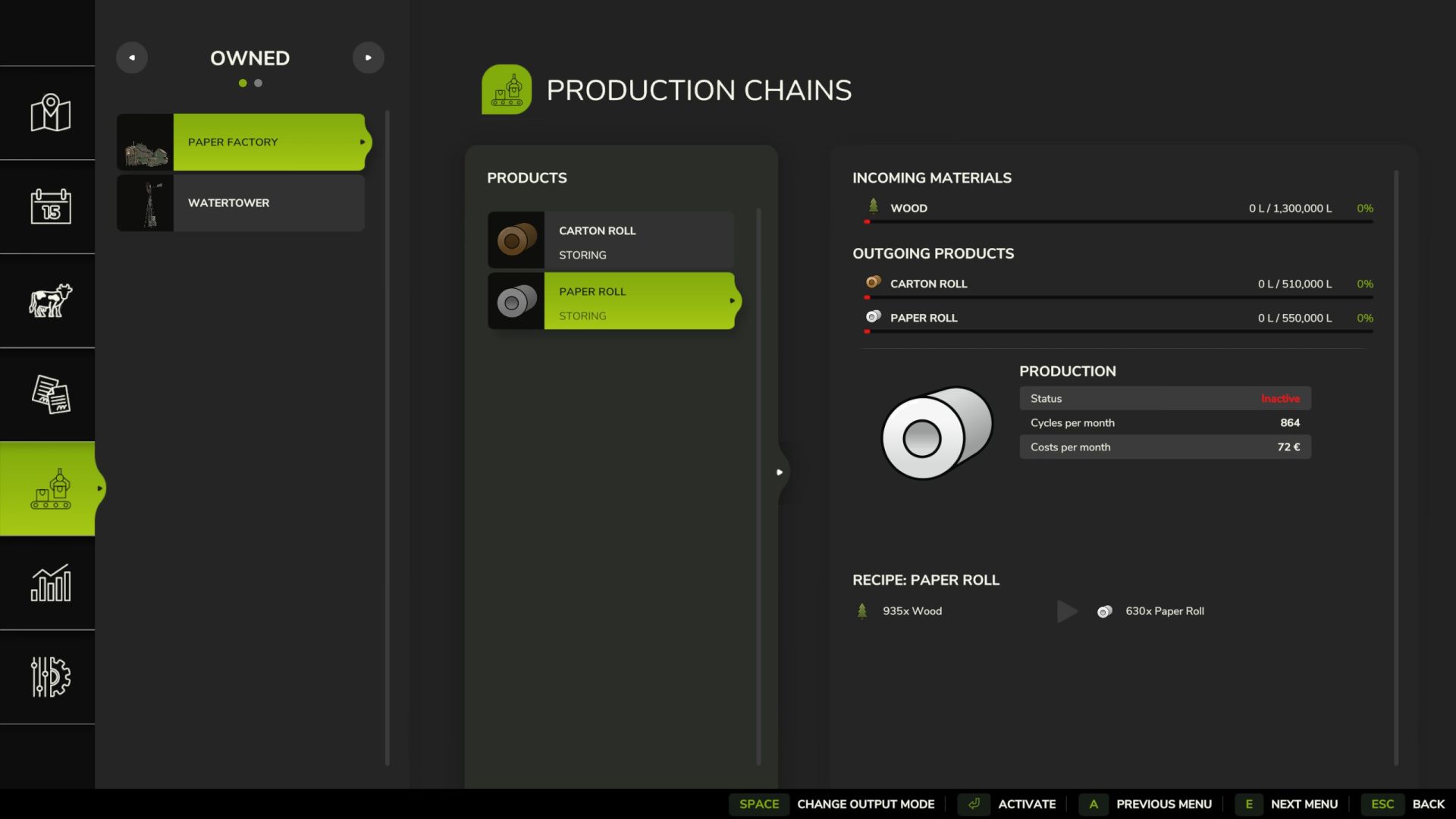Select Paper Factory in owned list

point(268,143)
